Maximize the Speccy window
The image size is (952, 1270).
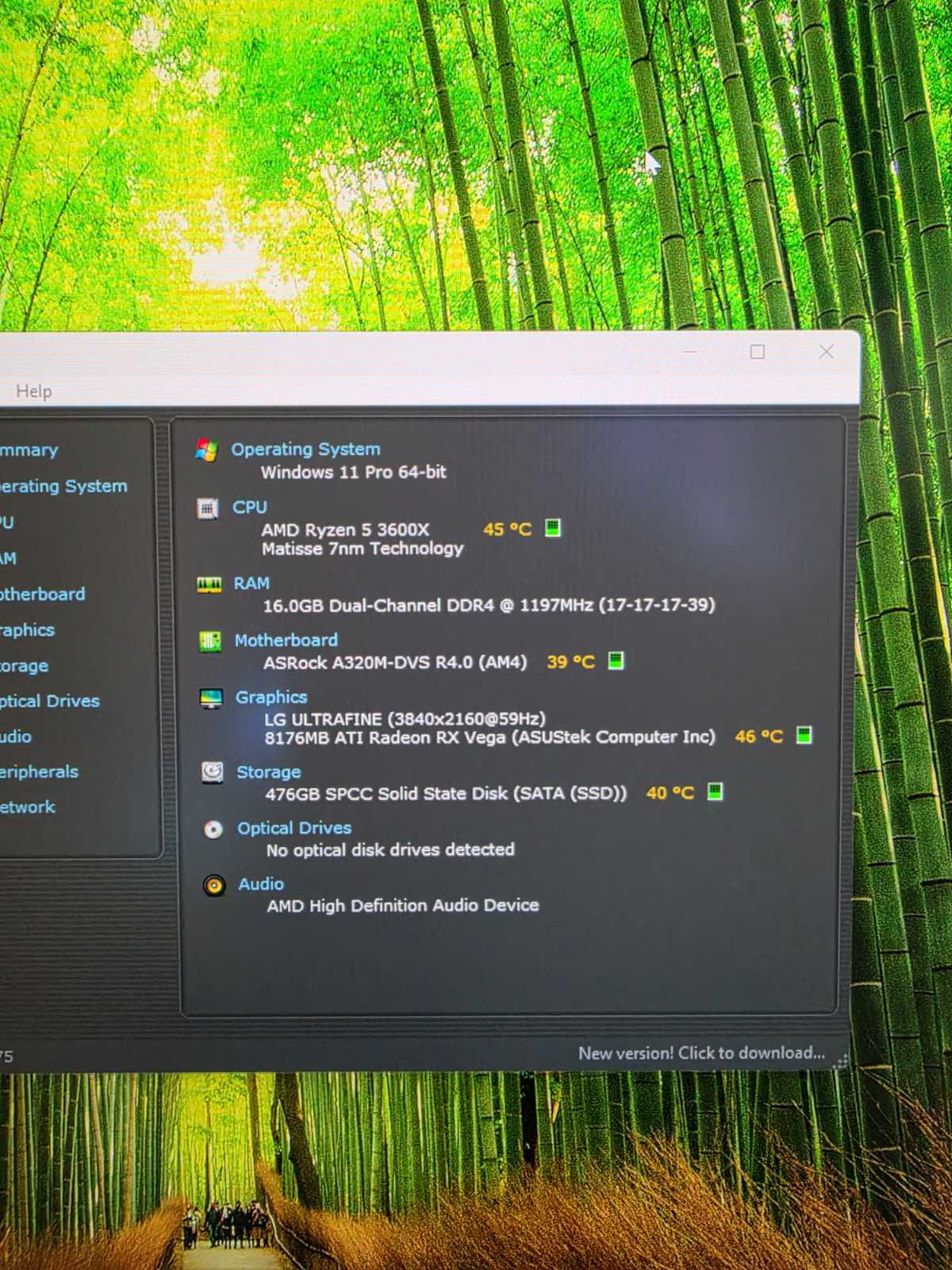[758, 352]
